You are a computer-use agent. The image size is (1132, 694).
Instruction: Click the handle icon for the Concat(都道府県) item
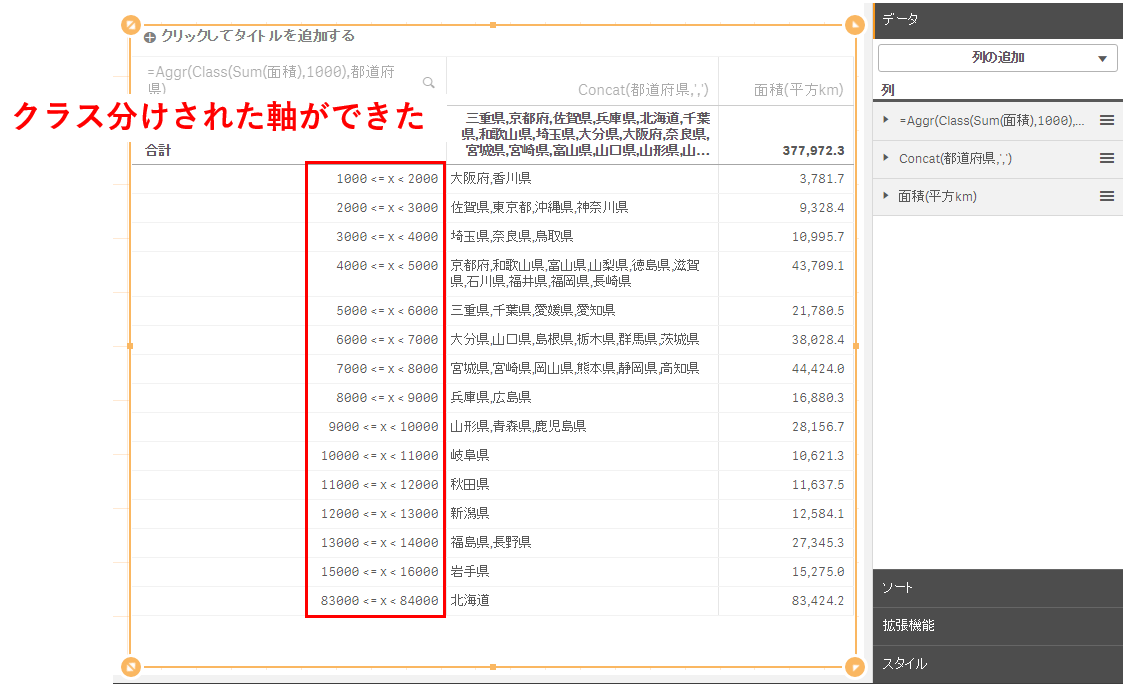coord(1106,158)
